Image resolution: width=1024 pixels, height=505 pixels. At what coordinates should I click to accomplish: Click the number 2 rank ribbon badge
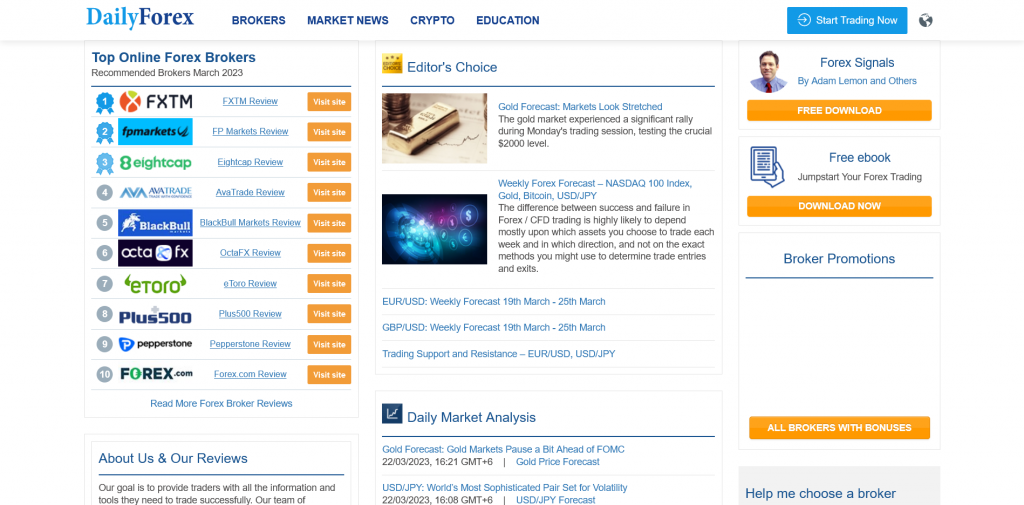pos(104,133)
